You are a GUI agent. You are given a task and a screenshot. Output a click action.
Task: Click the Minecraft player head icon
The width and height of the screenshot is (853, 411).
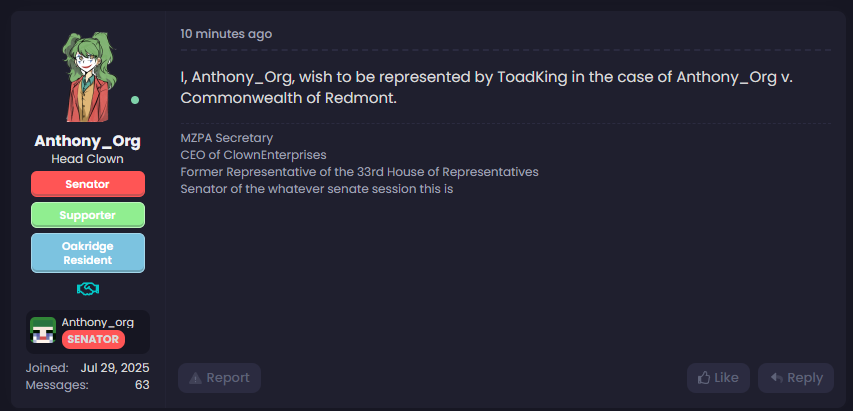coord(43,331)
